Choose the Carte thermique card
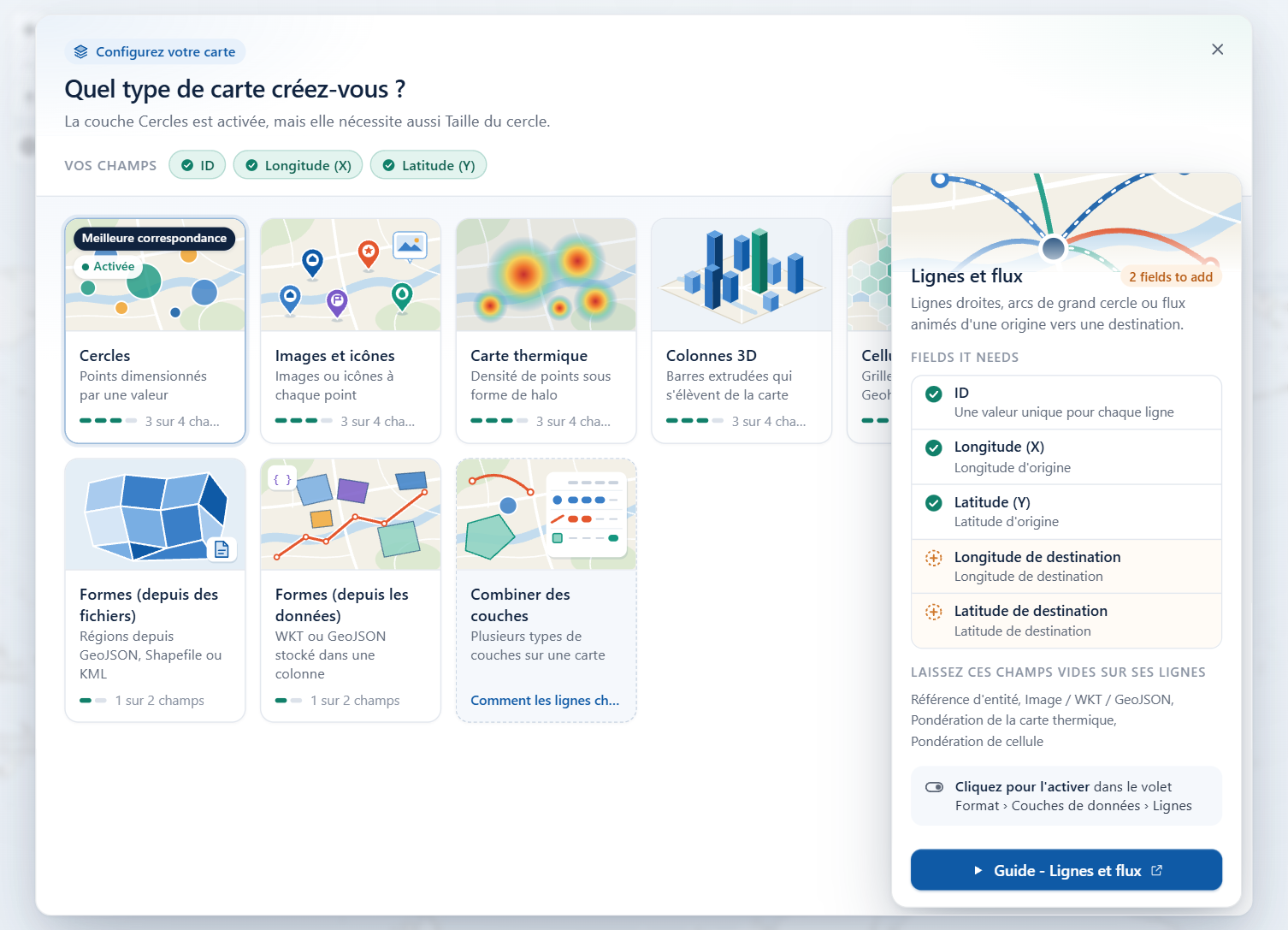The width and height of the screenshot is (1288, 930). tap(547, 331)
